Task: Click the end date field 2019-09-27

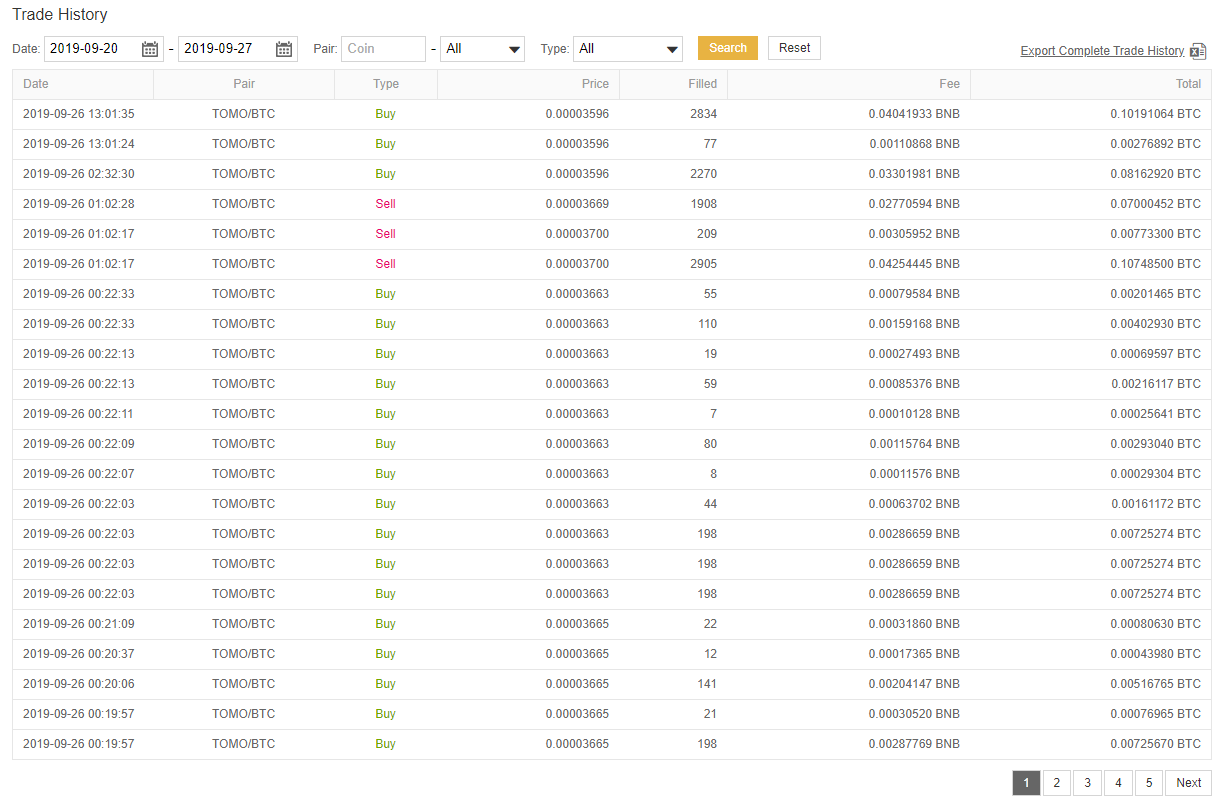Action: pyautogui.click(x=238, y=48)
